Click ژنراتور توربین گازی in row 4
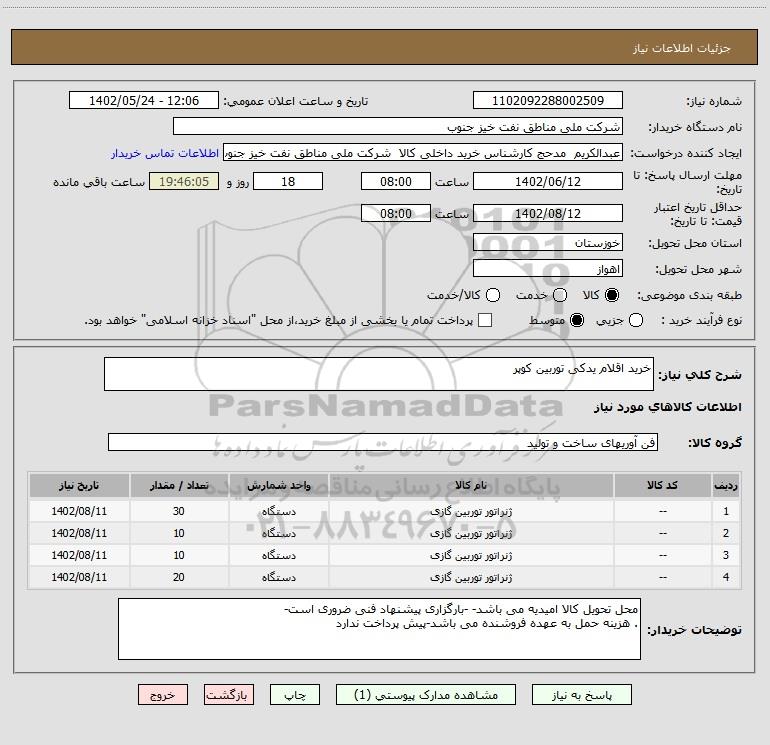Screen dimensions: 770x745 coord(471,578)
